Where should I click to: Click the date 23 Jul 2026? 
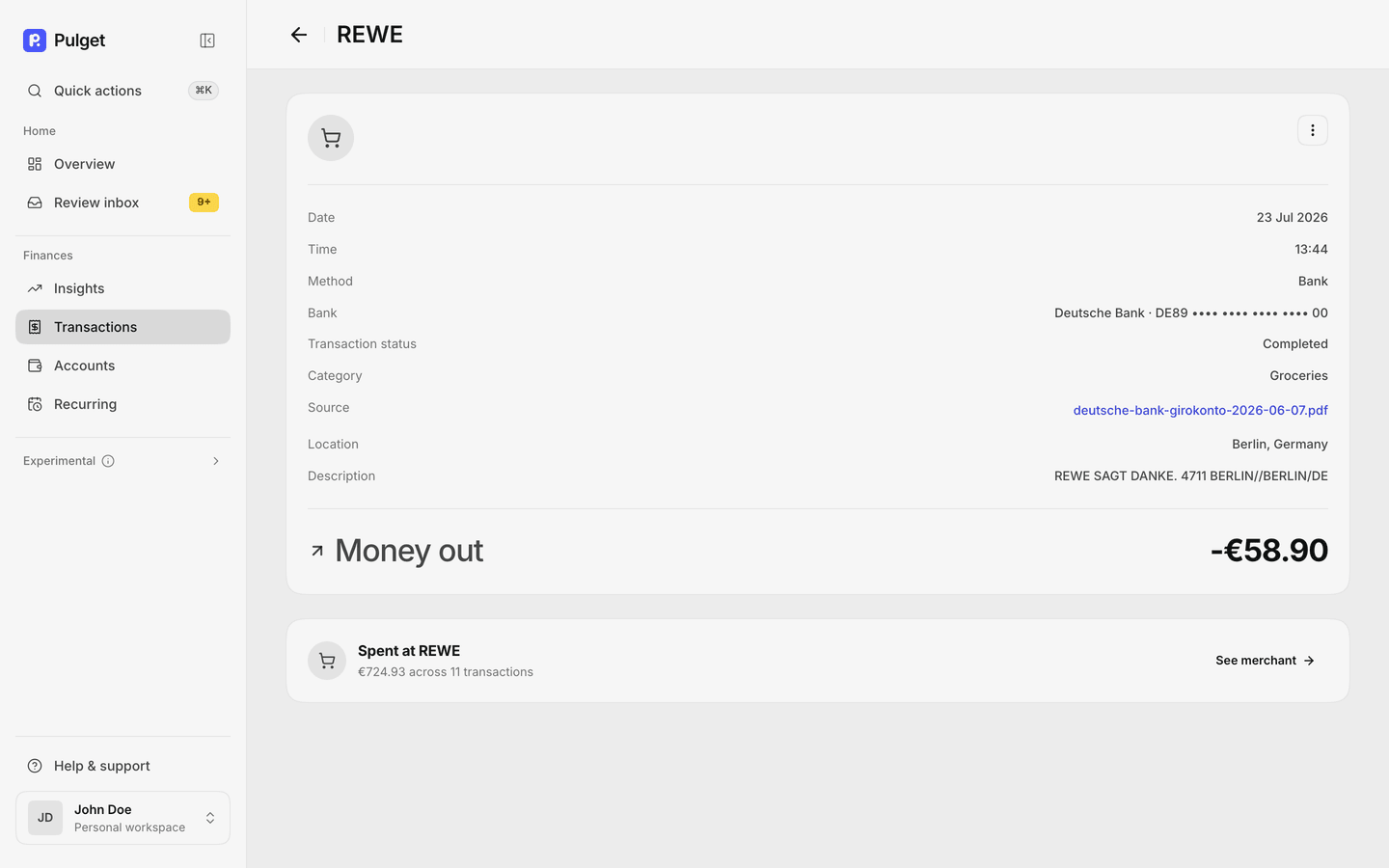pyautogui.click(x=1292, y=218)
